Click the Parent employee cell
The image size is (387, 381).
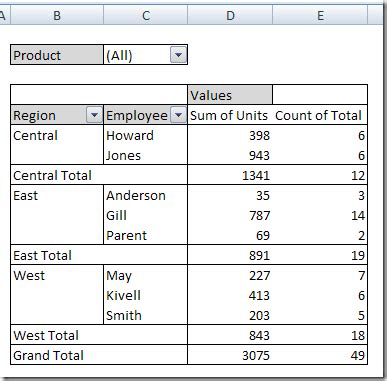tap(146, 235)
